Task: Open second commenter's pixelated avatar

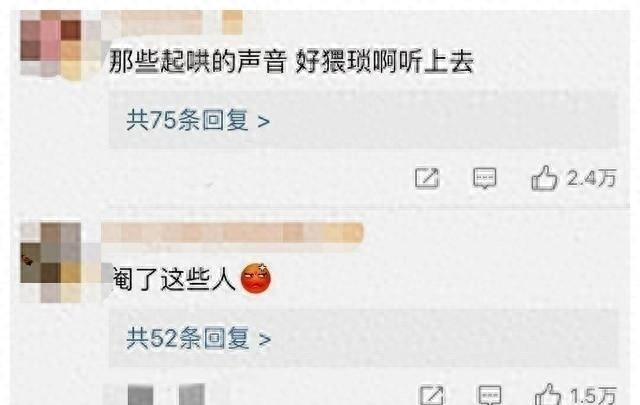Action: tap(61, 263)
